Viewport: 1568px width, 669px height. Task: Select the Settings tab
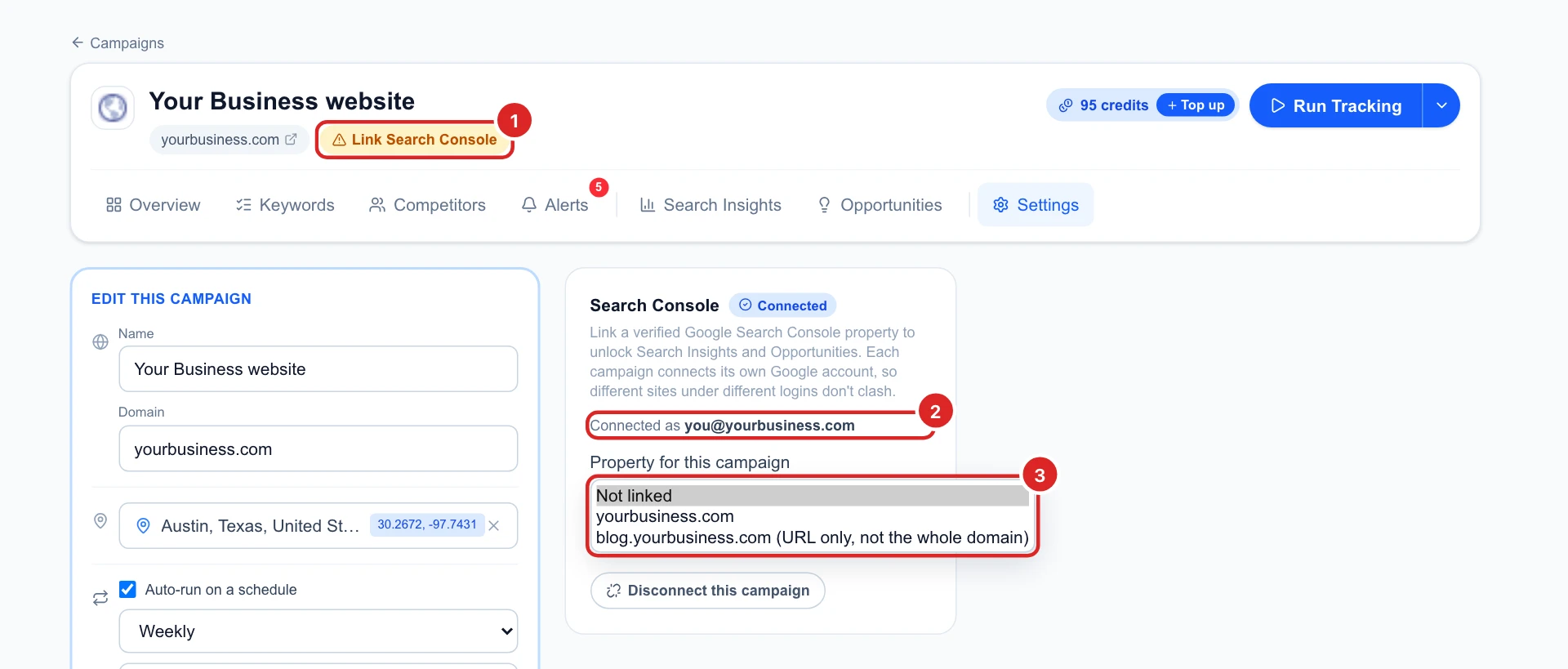1036,205
